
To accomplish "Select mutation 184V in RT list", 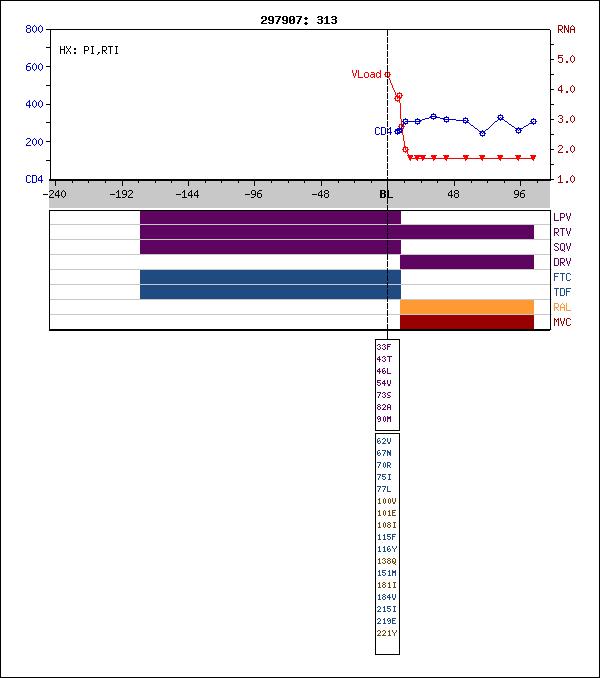I will pos(386,597).
